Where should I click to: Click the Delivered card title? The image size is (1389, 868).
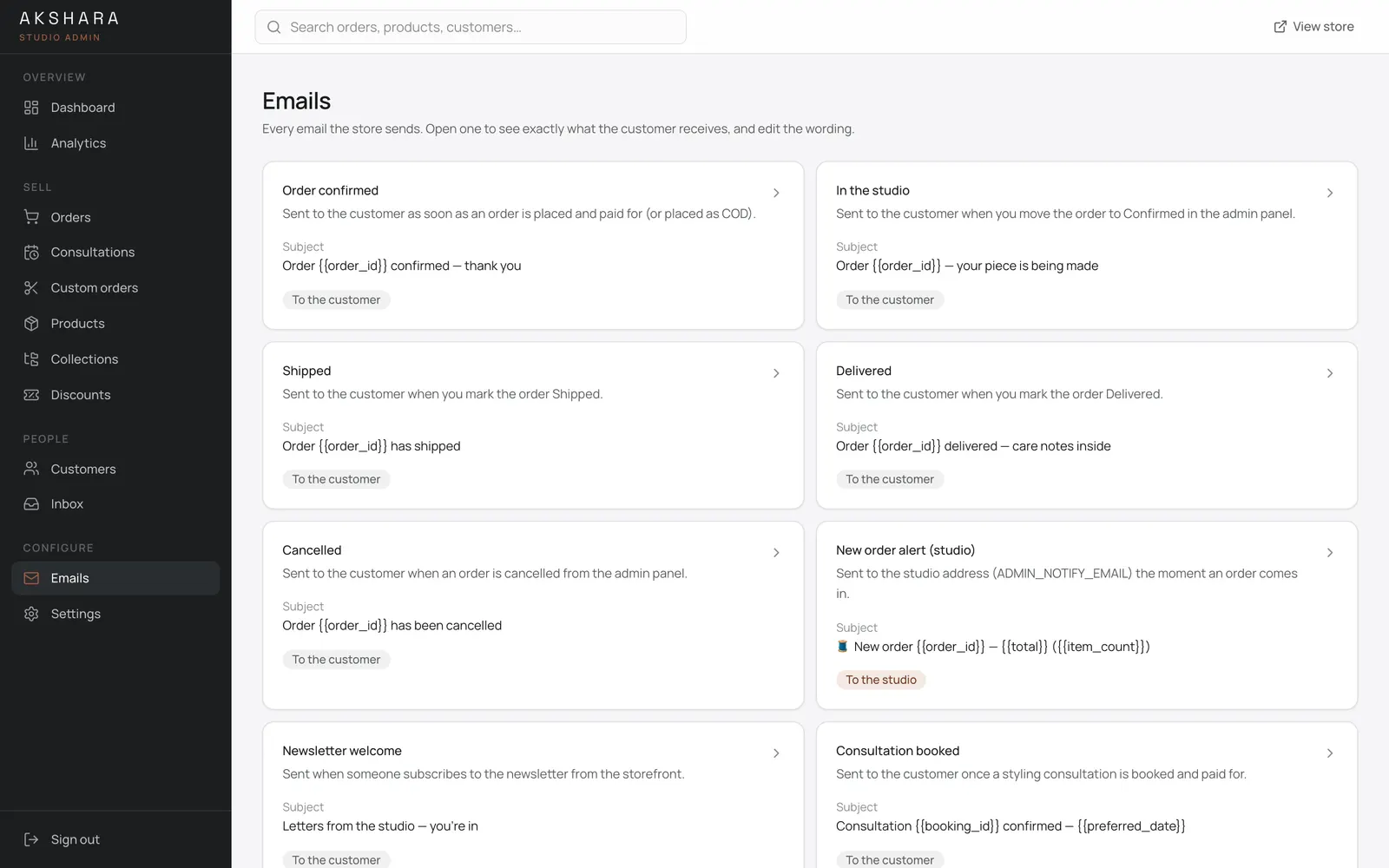tap(864, 371)
